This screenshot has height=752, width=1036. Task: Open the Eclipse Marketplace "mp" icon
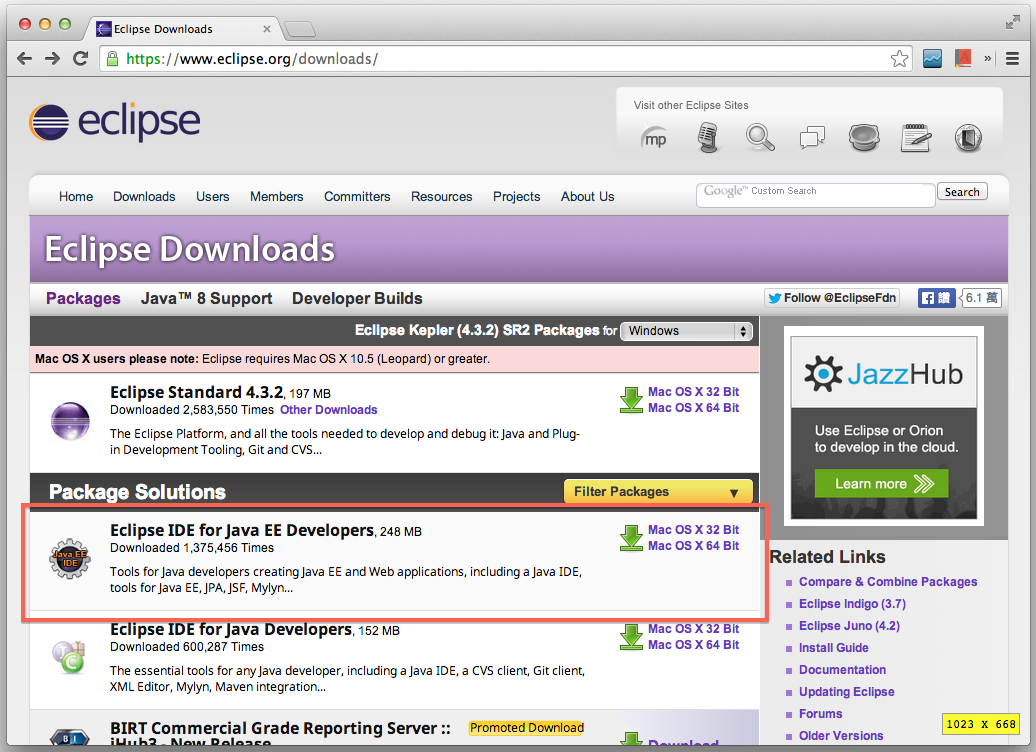point(654,138)
